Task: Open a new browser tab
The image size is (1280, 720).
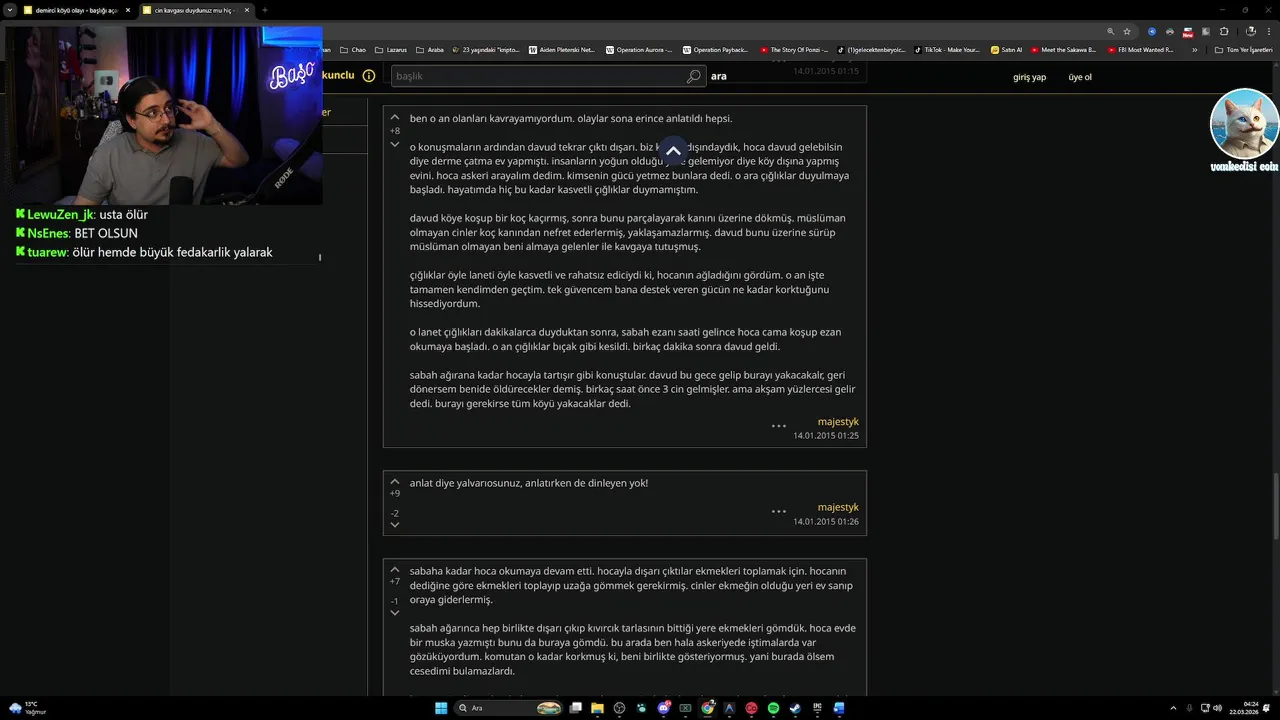Action: tap(264, 10)
